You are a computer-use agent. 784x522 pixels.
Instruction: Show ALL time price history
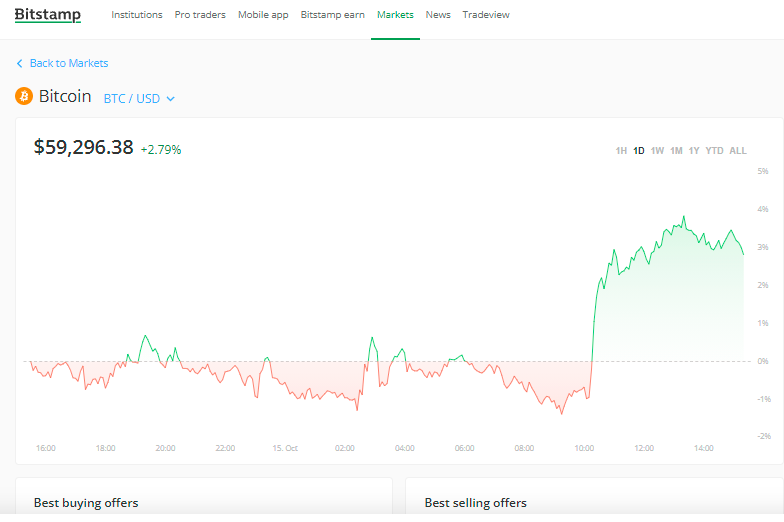point(738,151)
